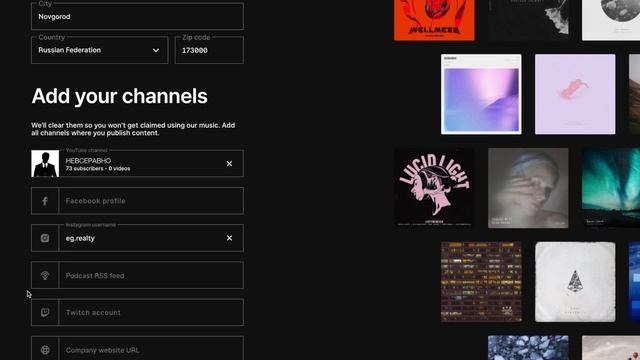Click the globe icon beside website URL
The image size is (640, 360).
click(45, 350)
